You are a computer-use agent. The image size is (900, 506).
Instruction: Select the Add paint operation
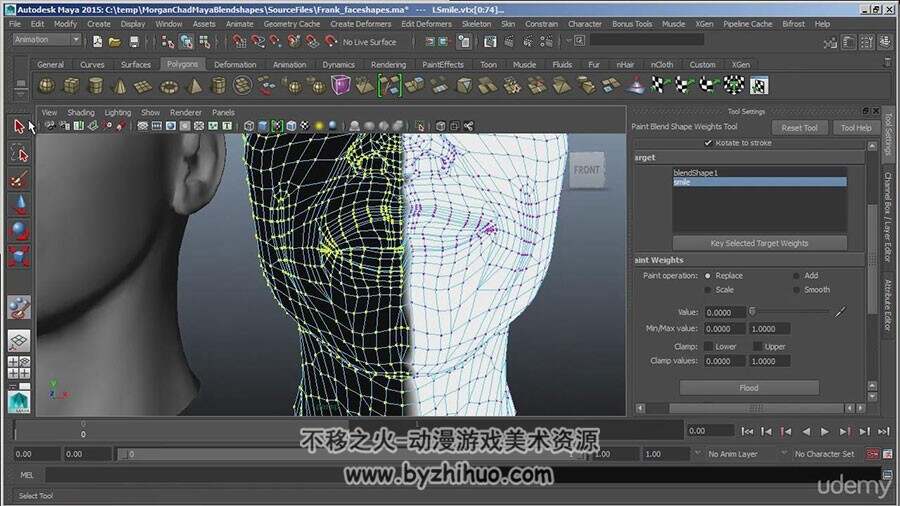point(796,276)
